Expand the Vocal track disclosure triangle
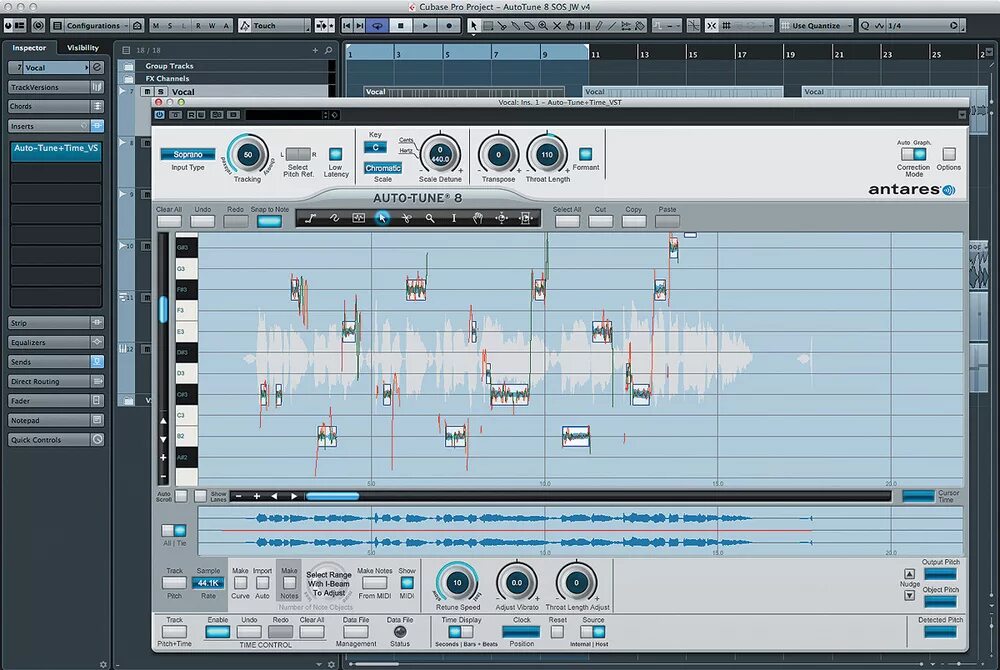Screen dimensions: 1000x670 pyautogui.click(x=122, y=91)
